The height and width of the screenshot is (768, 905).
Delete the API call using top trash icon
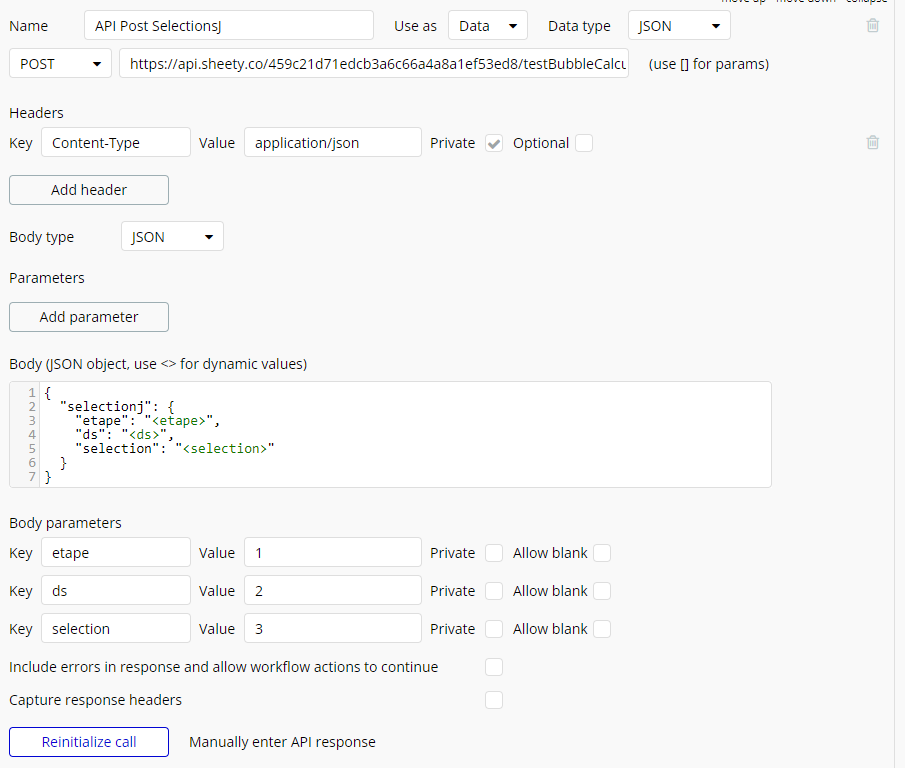(873, 26)
